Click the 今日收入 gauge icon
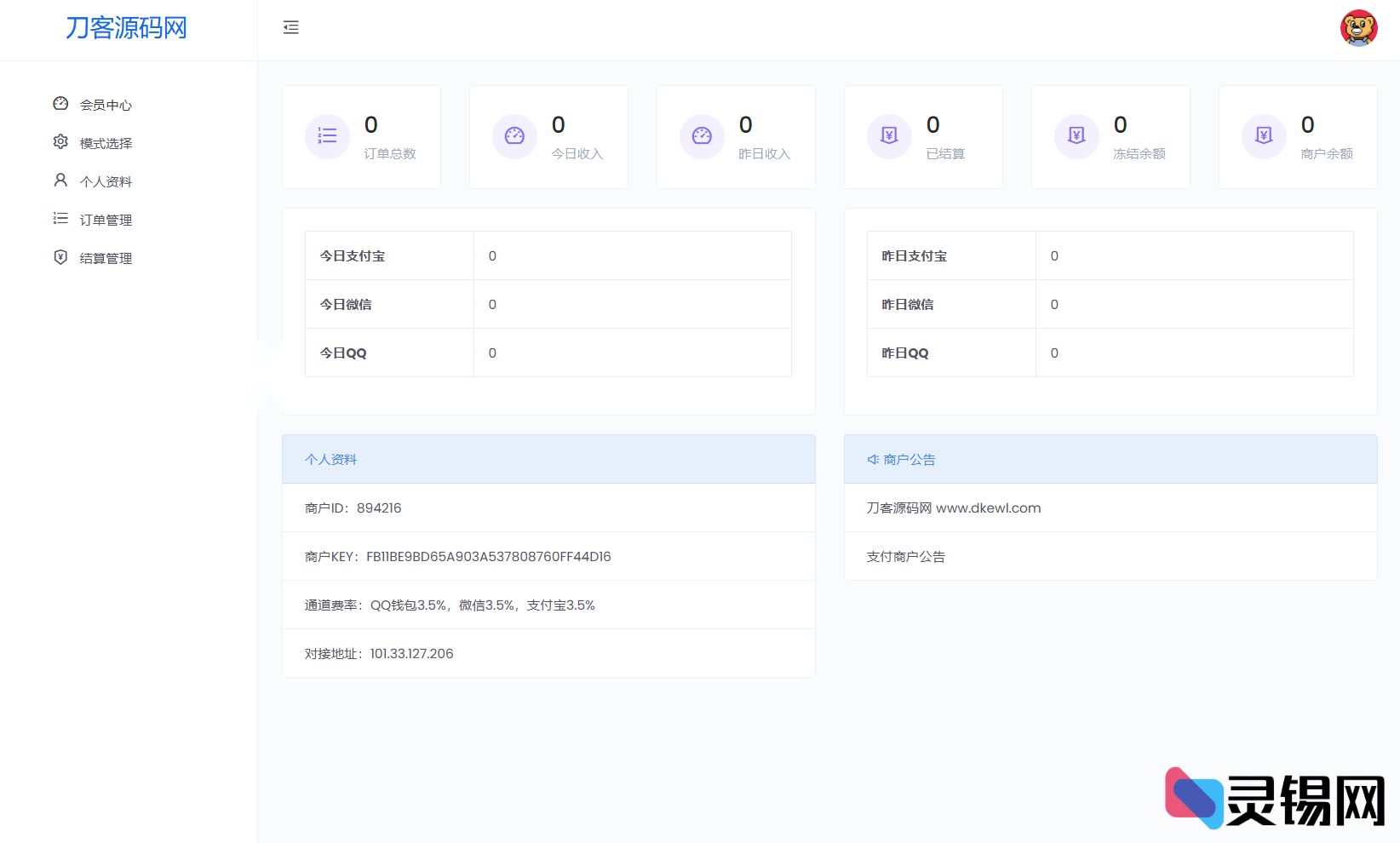The height and width of the screenshot is (843, 1400). point(514,136)
